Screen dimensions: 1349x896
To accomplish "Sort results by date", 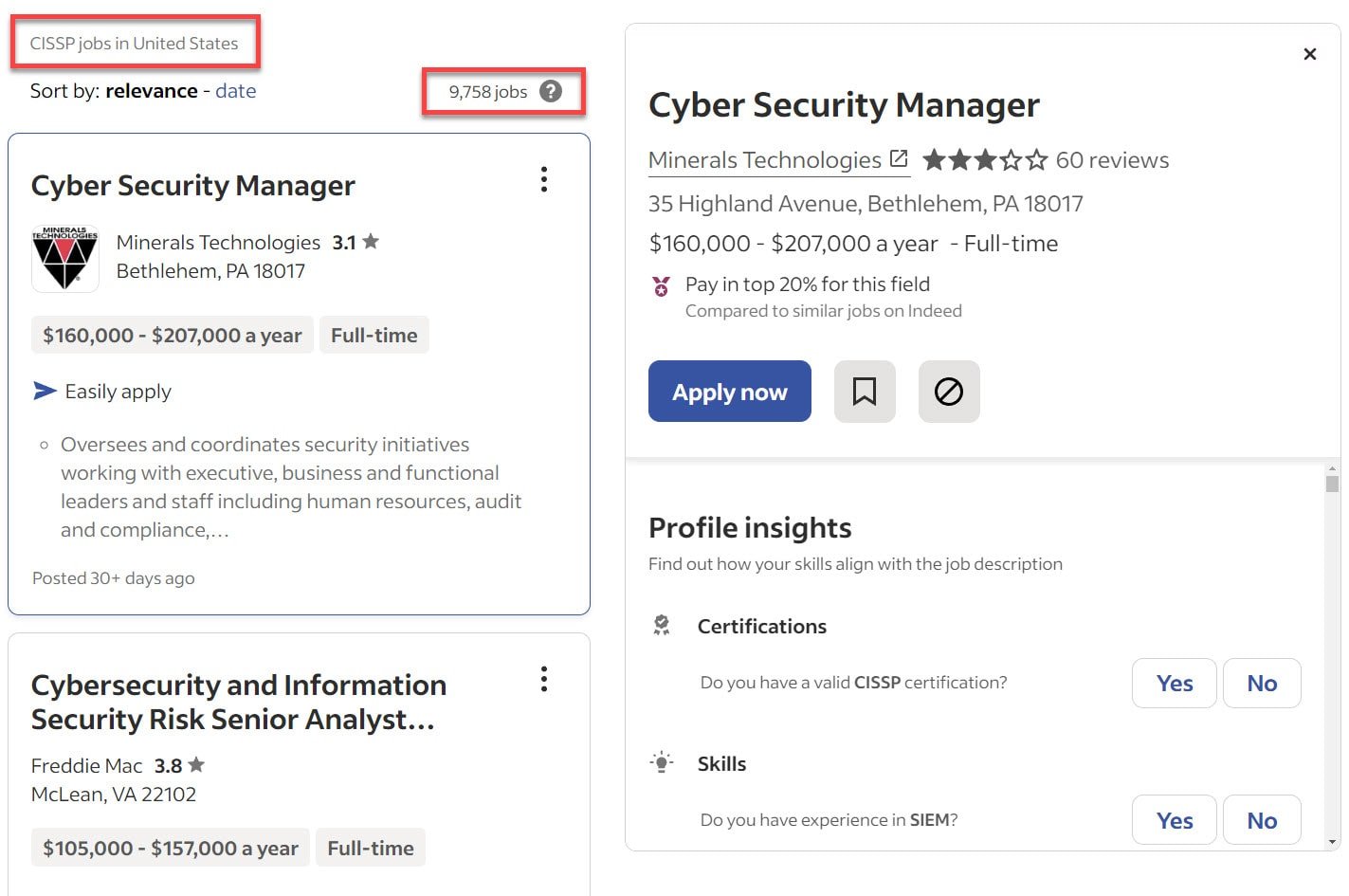I will pos(235,91).
